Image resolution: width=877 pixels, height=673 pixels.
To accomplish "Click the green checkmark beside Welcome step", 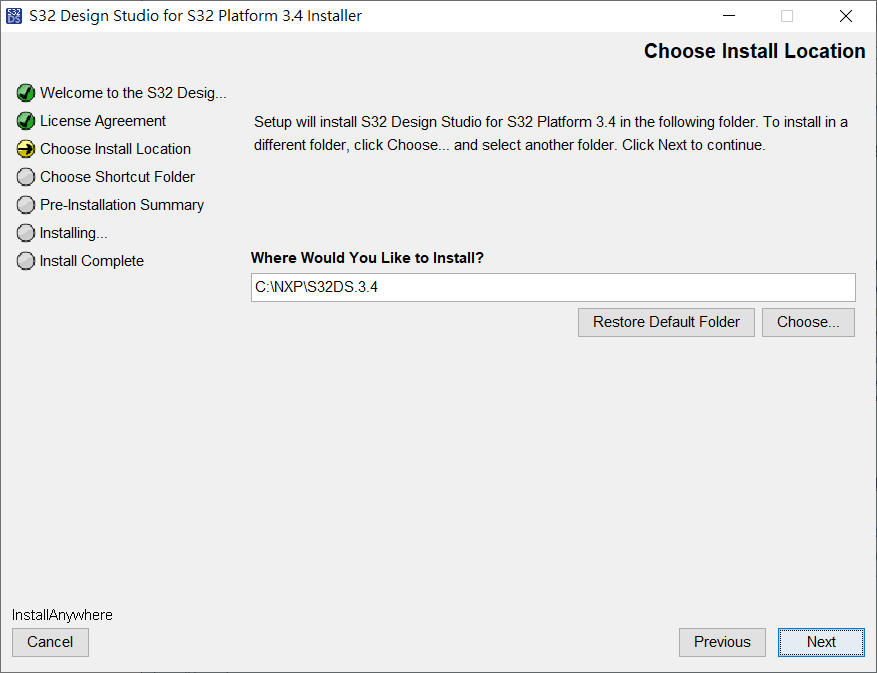I will coord(26,93).
